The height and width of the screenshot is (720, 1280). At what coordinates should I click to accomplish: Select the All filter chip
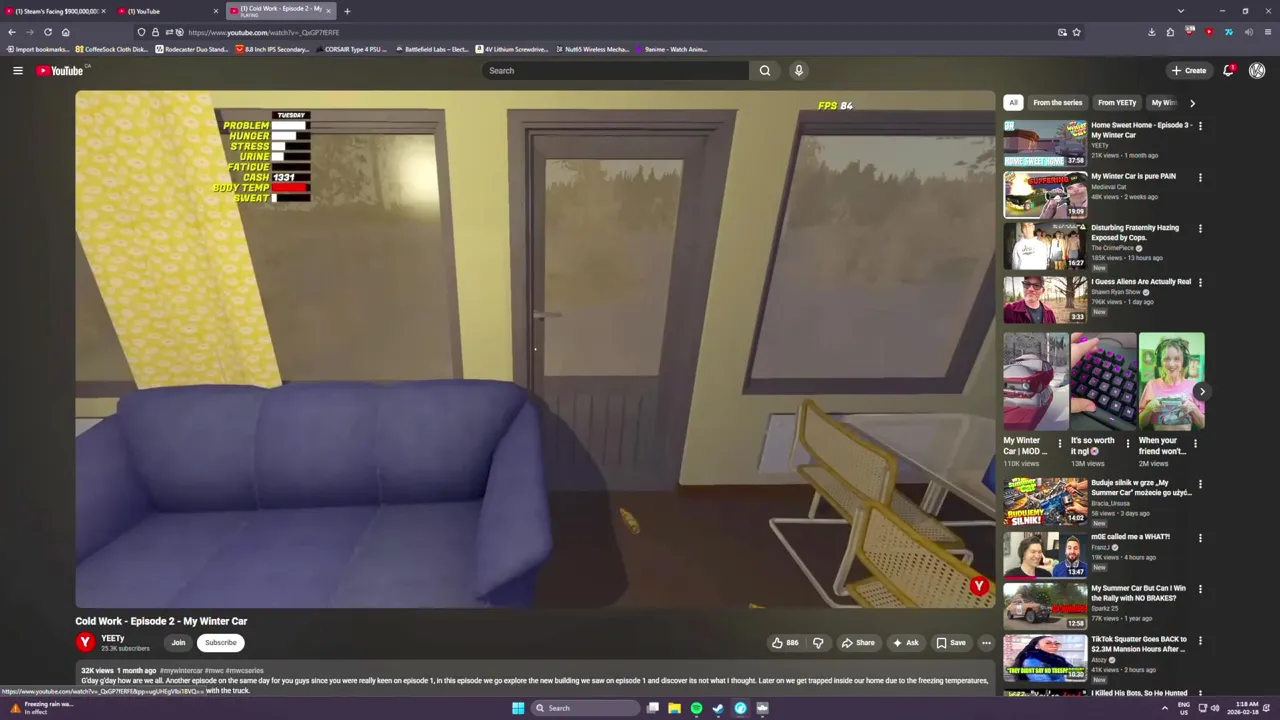tap(1013, 102)
